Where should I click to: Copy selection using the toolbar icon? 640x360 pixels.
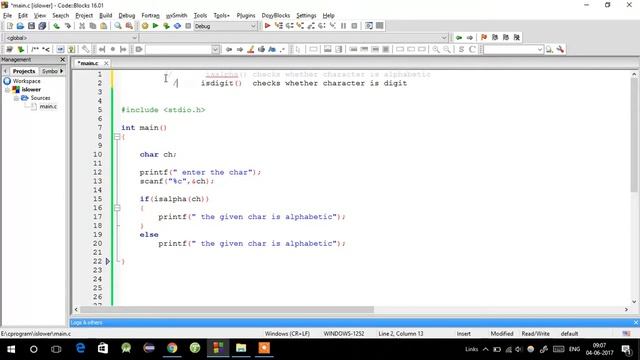pos(93,26)
